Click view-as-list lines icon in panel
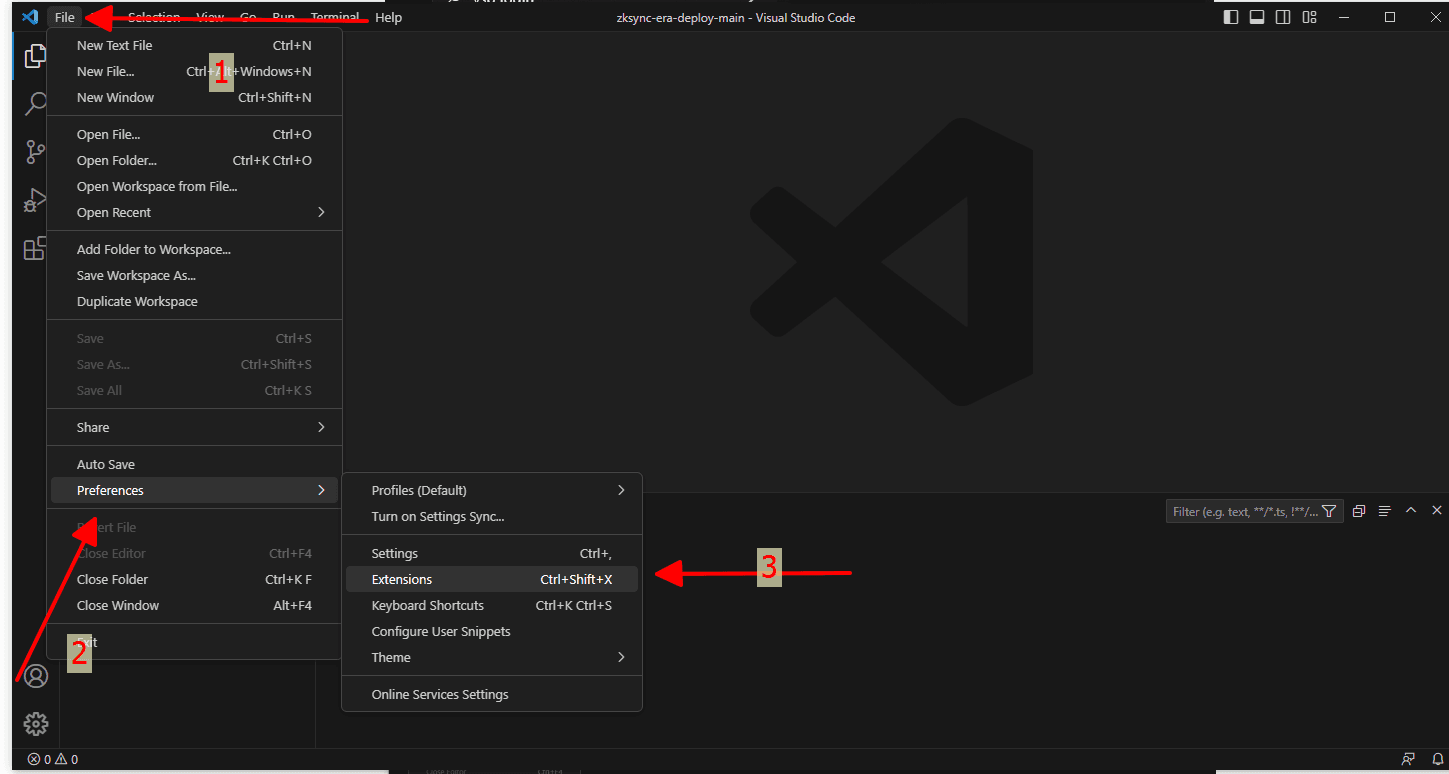The image size is (1449, 774). pyautogui.click(x=1384, y=511)
